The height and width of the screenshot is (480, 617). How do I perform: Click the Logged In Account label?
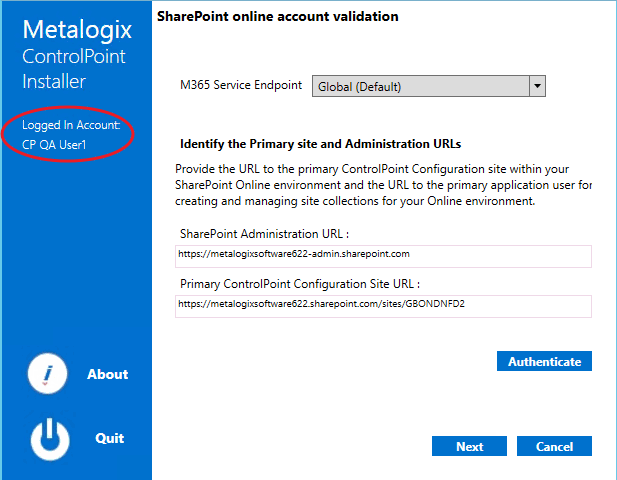point(71,126)
